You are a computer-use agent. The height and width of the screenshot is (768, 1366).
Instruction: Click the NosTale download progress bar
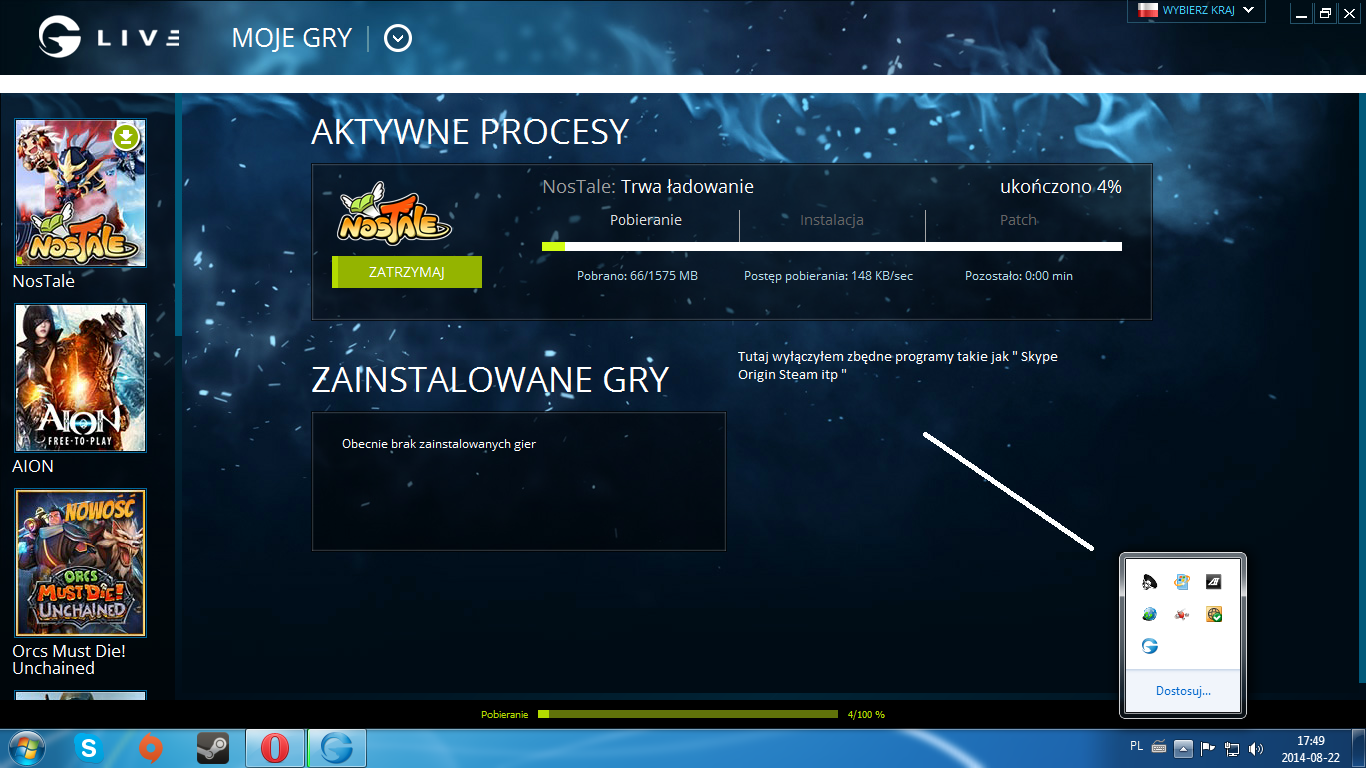832,246
